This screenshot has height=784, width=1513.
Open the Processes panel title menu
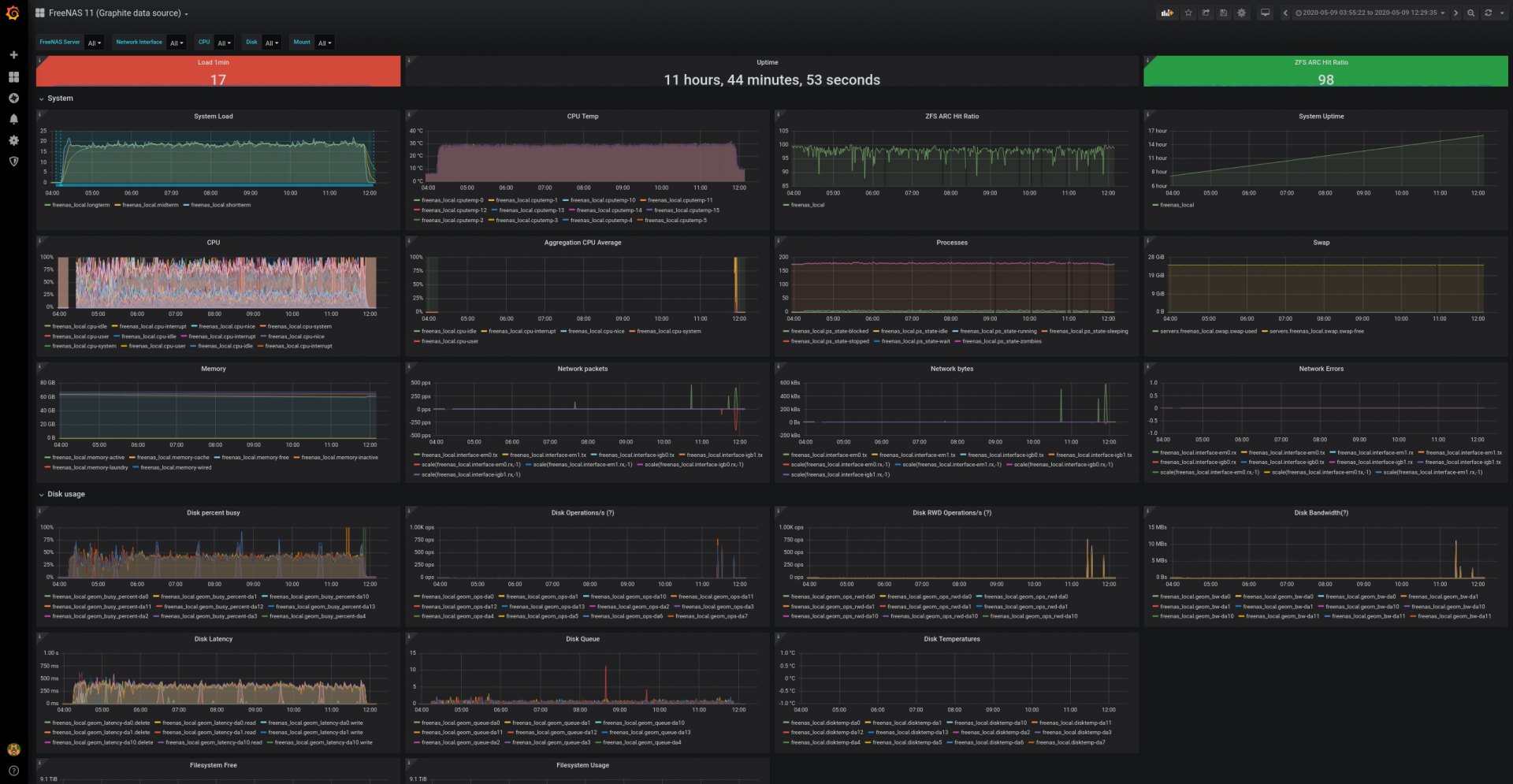click(x=952, y=243)
